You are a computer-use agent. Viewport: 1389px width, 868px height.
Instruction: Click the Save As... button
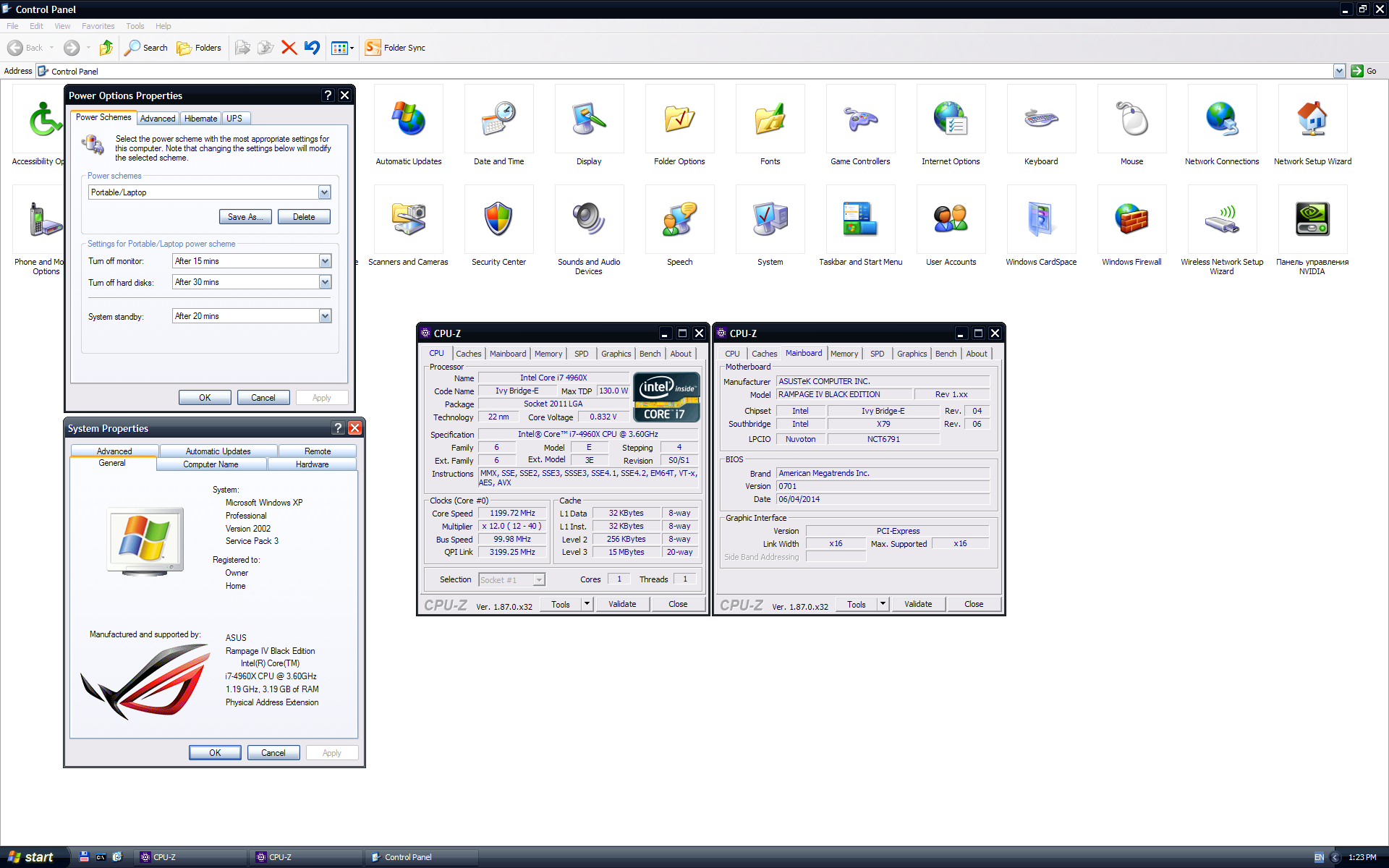pyautogui.click(x=245, y=217)
